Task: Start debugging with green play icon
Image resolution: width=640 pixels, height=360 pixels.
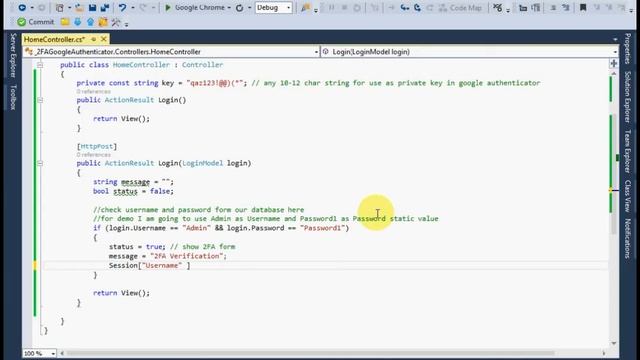Action: pos(168,8)
